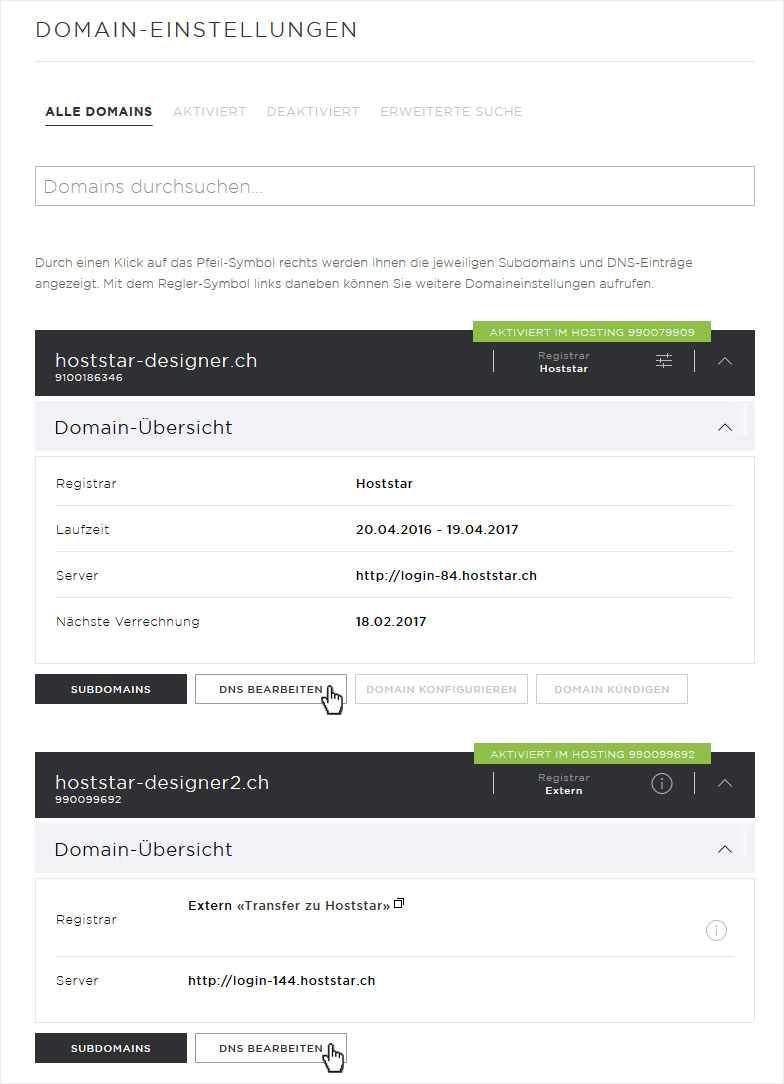This screenshot has height=1084, width=784.
Task: Click DNS bearbeiten for hoststar-designer2.ch
Action: click(270, 1048)
